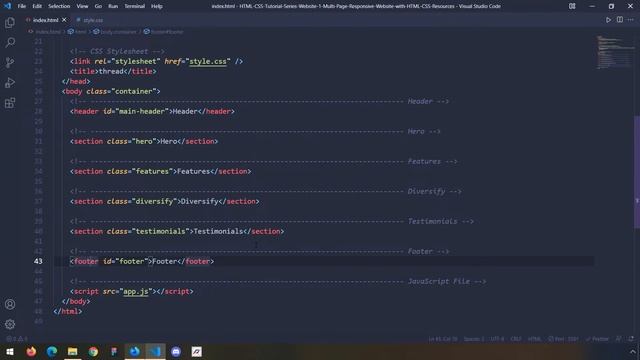Viewport: 640px width, 360px height.
Task: Click the Spaces indentation status entry
Action: click(x=474, y=339)
